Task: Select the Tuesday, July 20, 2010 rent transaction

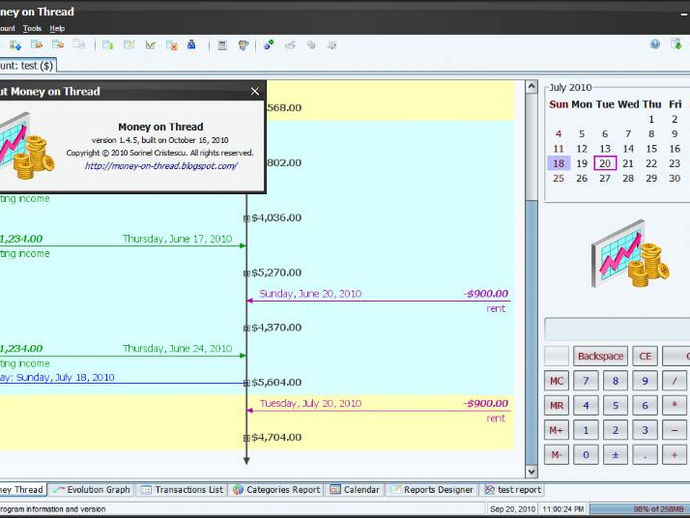Action: [x=379, y=411]
